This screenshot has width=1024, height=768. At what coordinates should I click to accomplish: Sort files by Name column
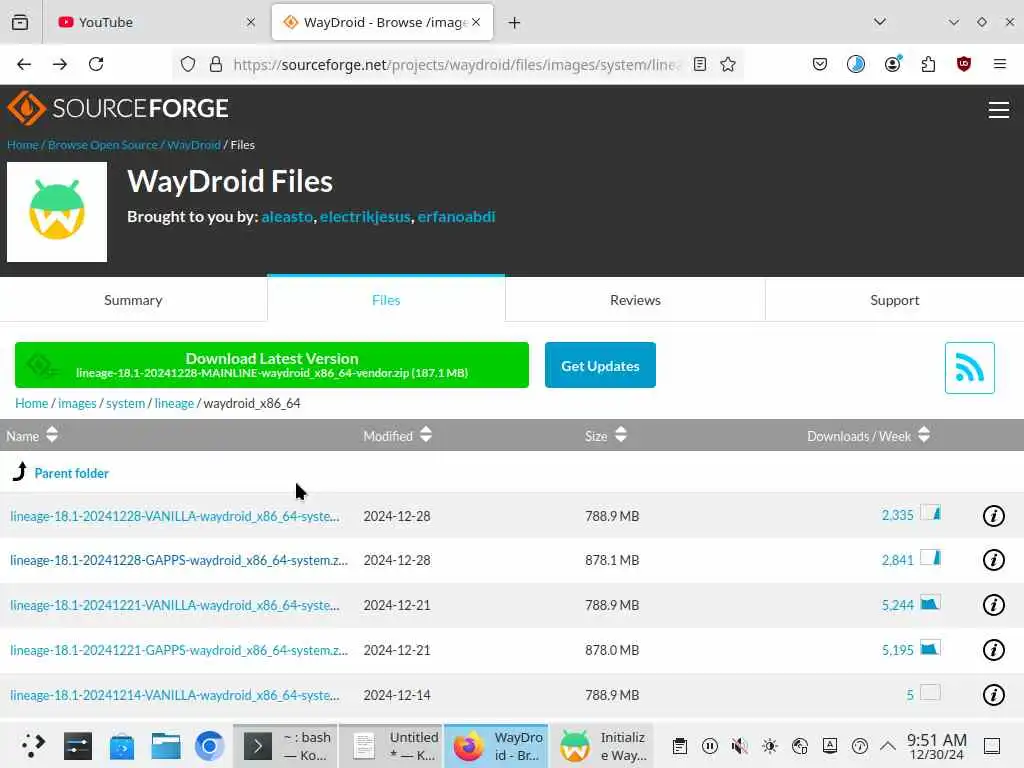(32, 436)
